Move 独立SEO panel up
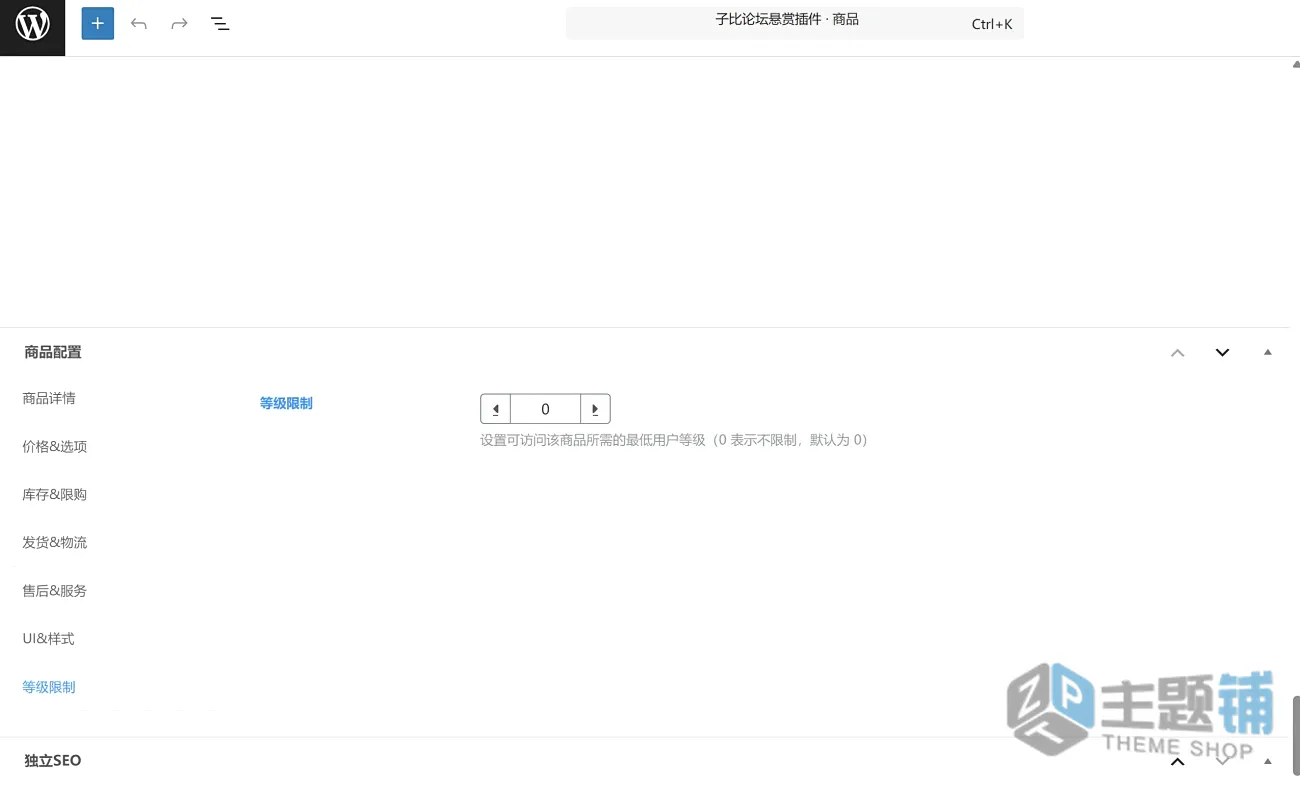Viewport: 1300px width, 787px height. point(1178,761)
